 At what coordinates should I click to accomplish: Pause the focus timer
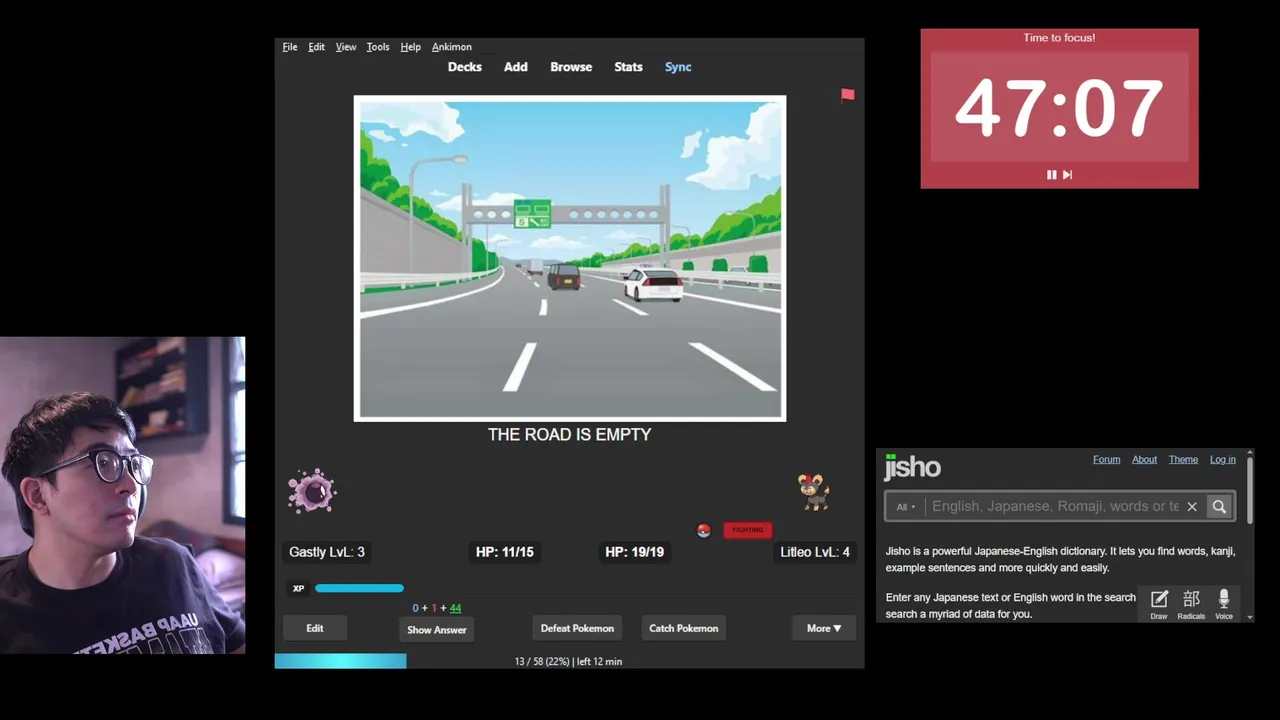(1051, 175)
